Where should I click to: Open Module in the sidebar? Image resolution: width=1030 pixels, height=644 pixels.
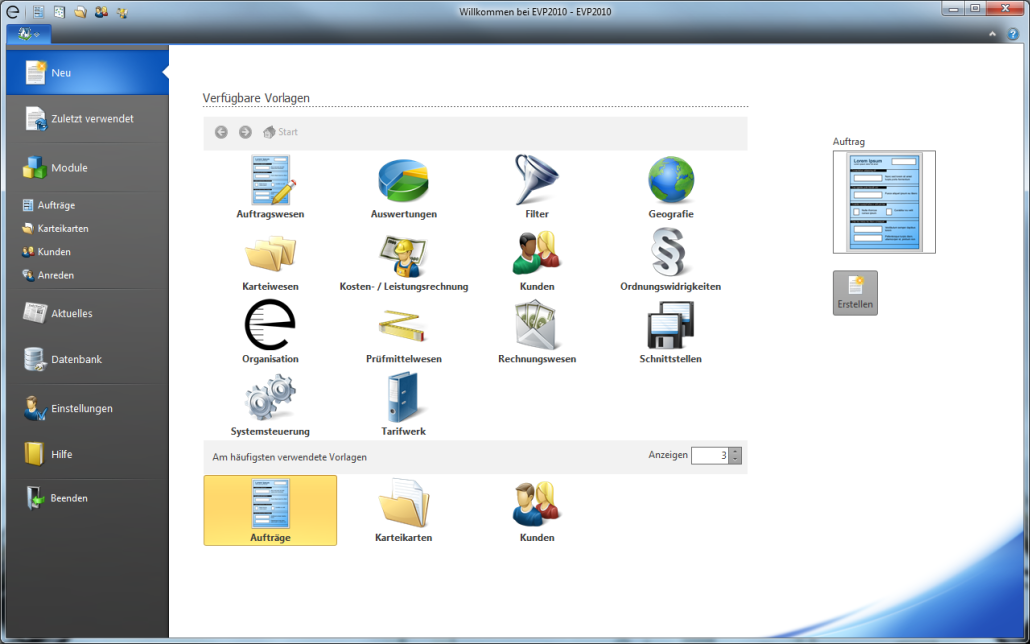tap(87, 168)
